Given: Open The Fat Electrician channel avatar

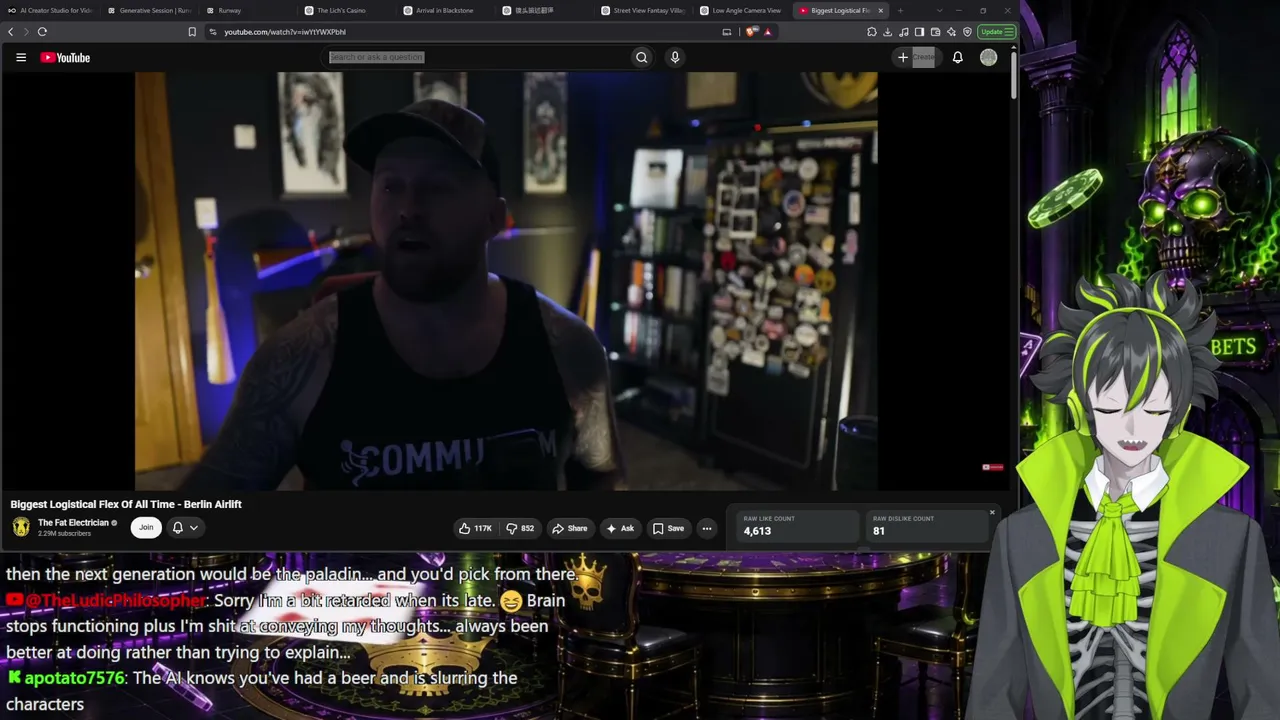Looking at the screenshot, I should [x=21, y=527].
